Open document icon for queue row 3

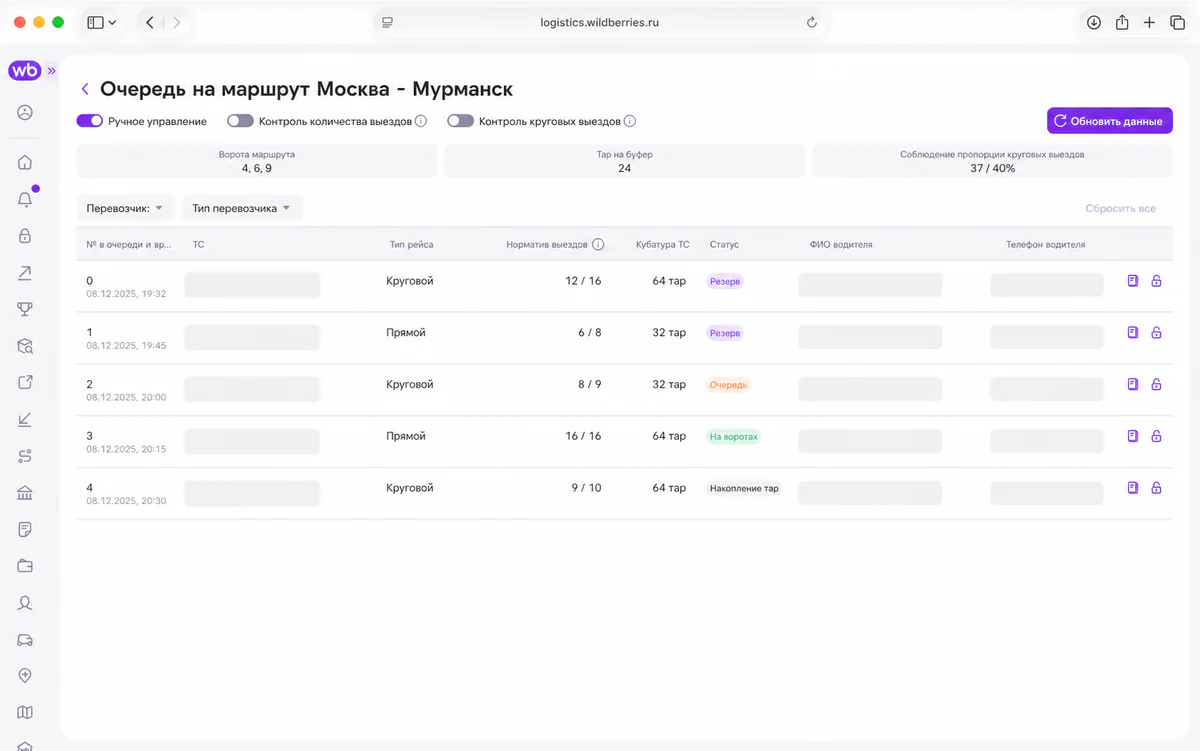point(1133,436)
